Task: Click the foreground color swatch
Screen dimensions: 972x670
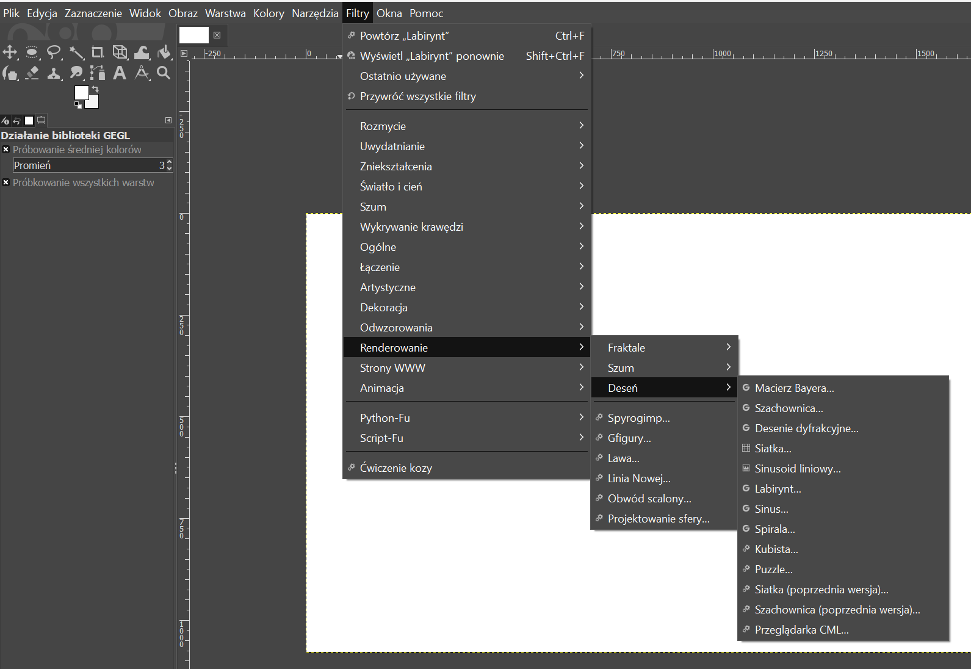Action: (81, 92)
